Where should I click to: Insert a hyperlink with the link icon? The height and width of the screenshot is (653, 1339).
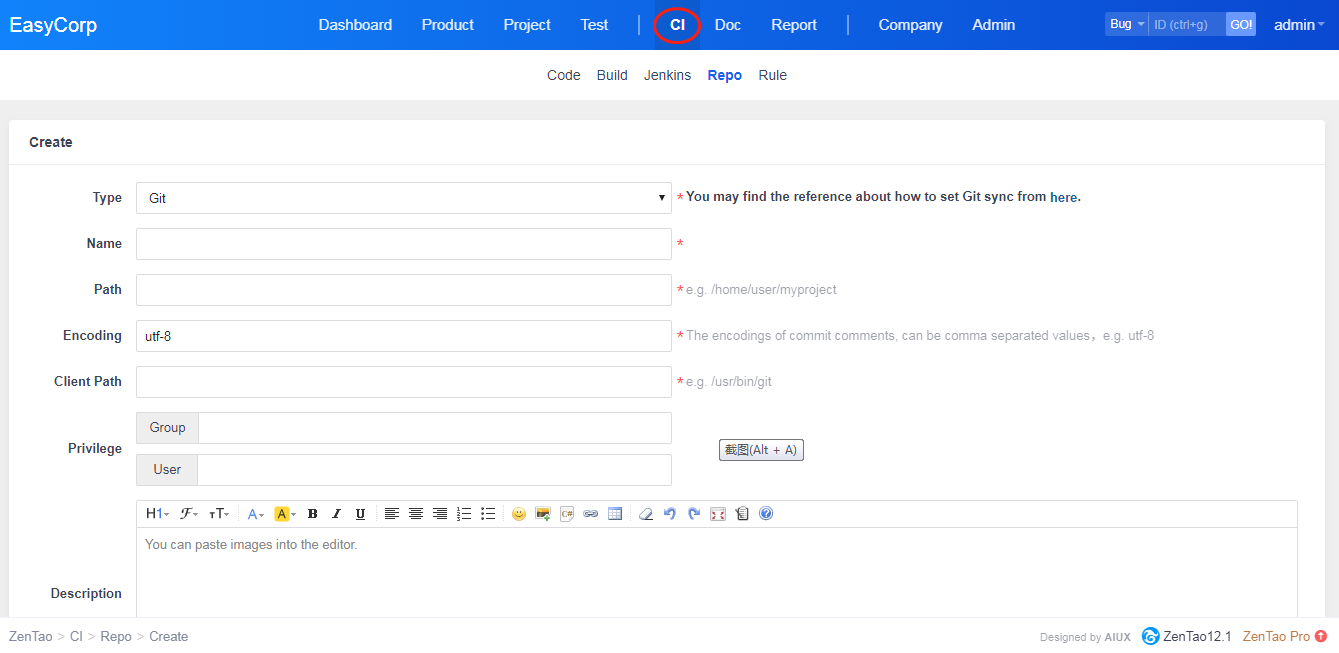point(591,514)
